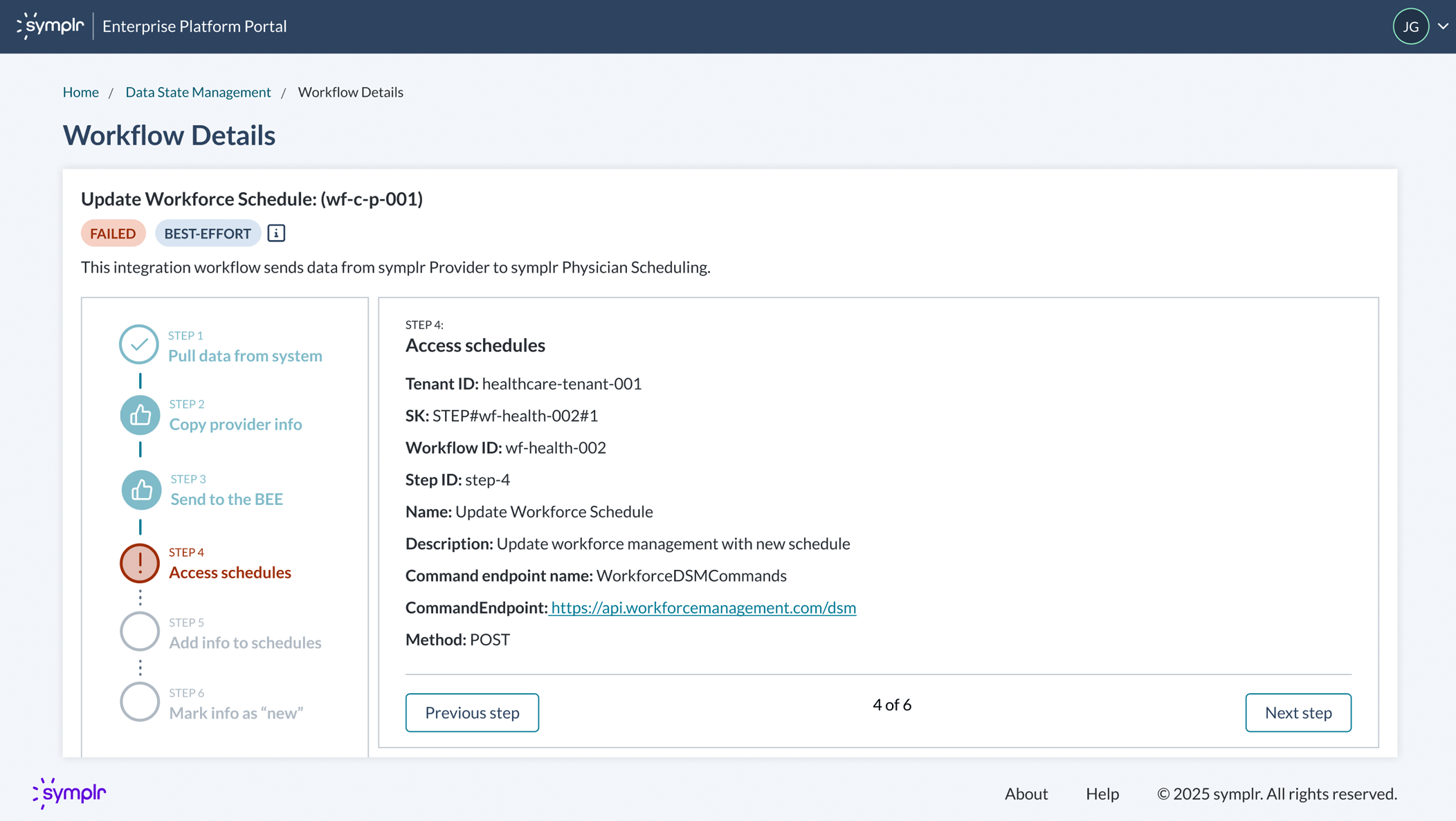Navigate to Home via the breadcrumb
1456x821 pixels.
click(80, 91)
